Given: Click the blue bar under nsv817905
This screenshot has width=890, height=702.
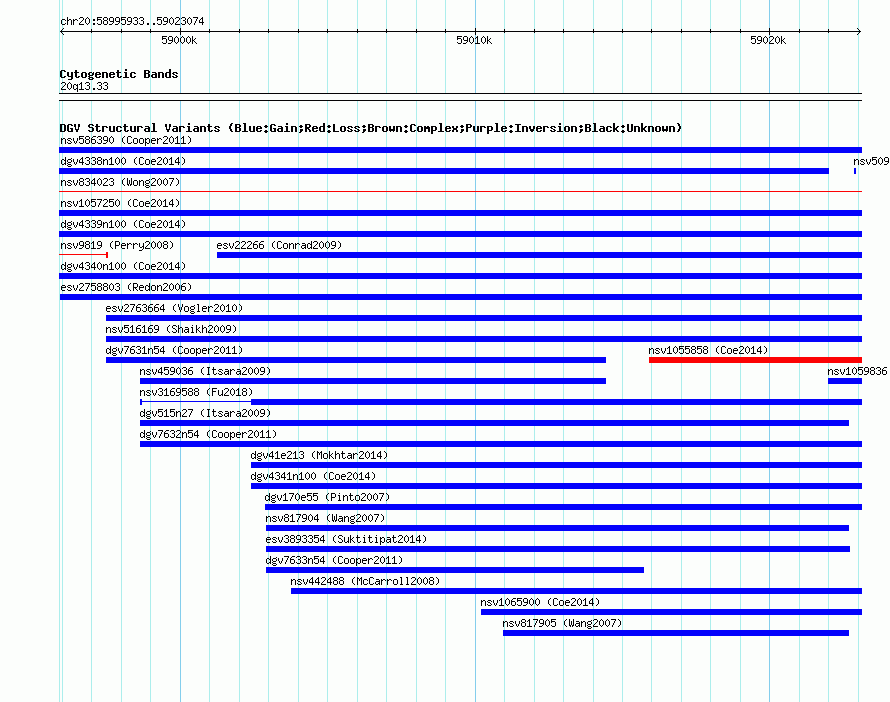Looking at the screenshot, I should pyautogui.click(x=676, y=633).
